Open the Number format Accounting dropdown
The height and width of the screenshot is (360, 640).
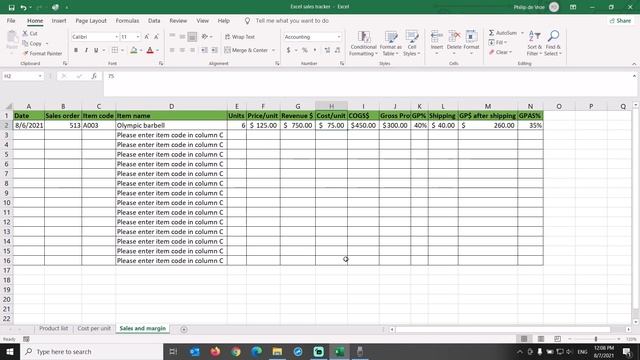[x=339, y=37]
